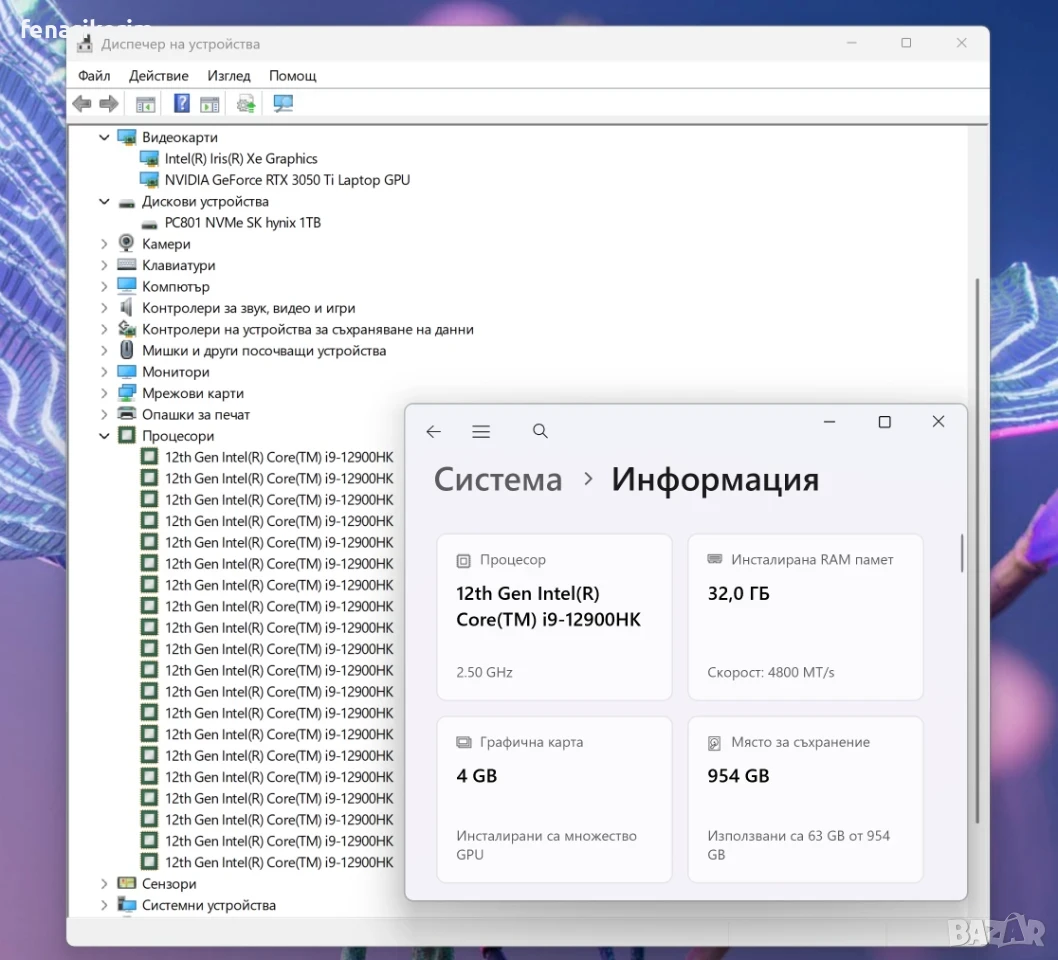This screenshot has height=960, width=1058.
Task: Click the Дискови устройства drive icon
Action: point(126,203)
